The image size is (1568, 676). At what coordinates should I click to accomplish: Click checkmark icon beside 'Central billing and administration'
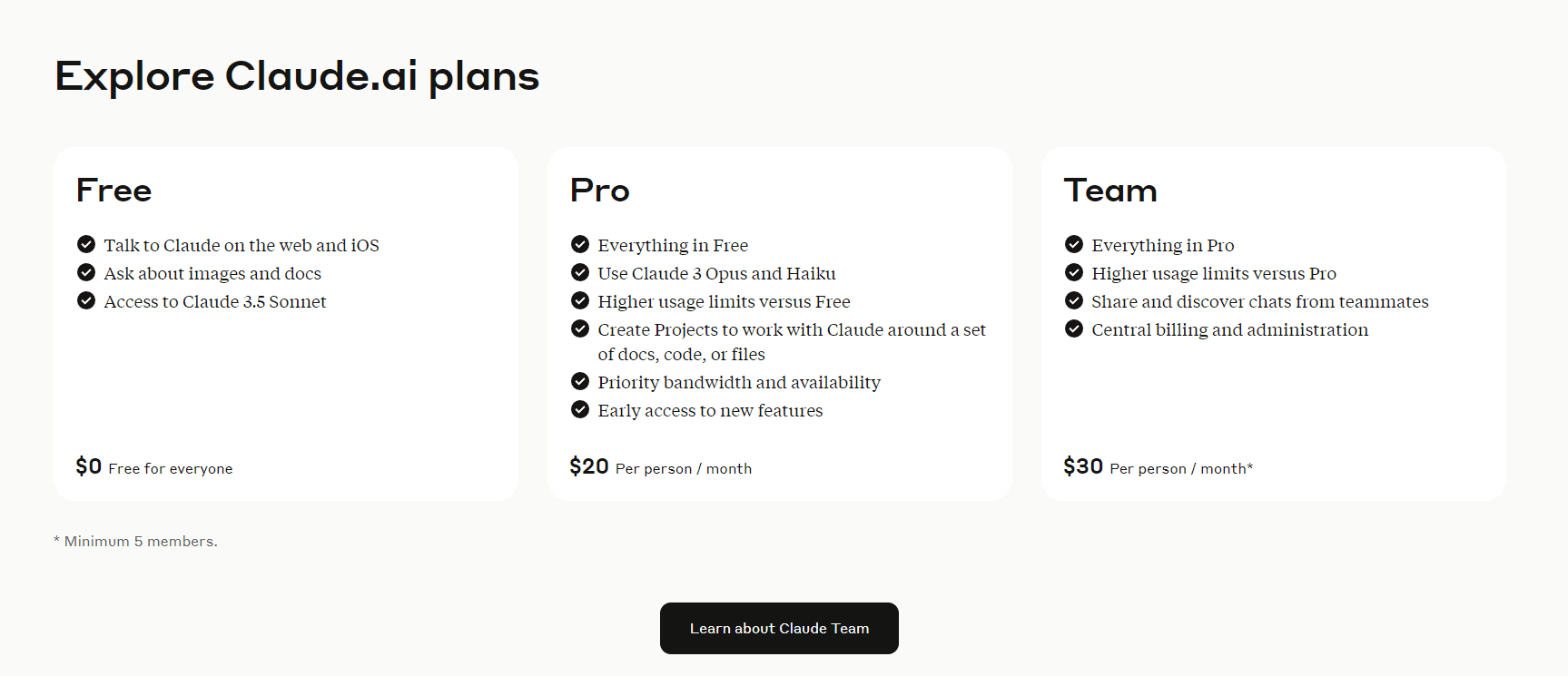(x=1074, y=328)
